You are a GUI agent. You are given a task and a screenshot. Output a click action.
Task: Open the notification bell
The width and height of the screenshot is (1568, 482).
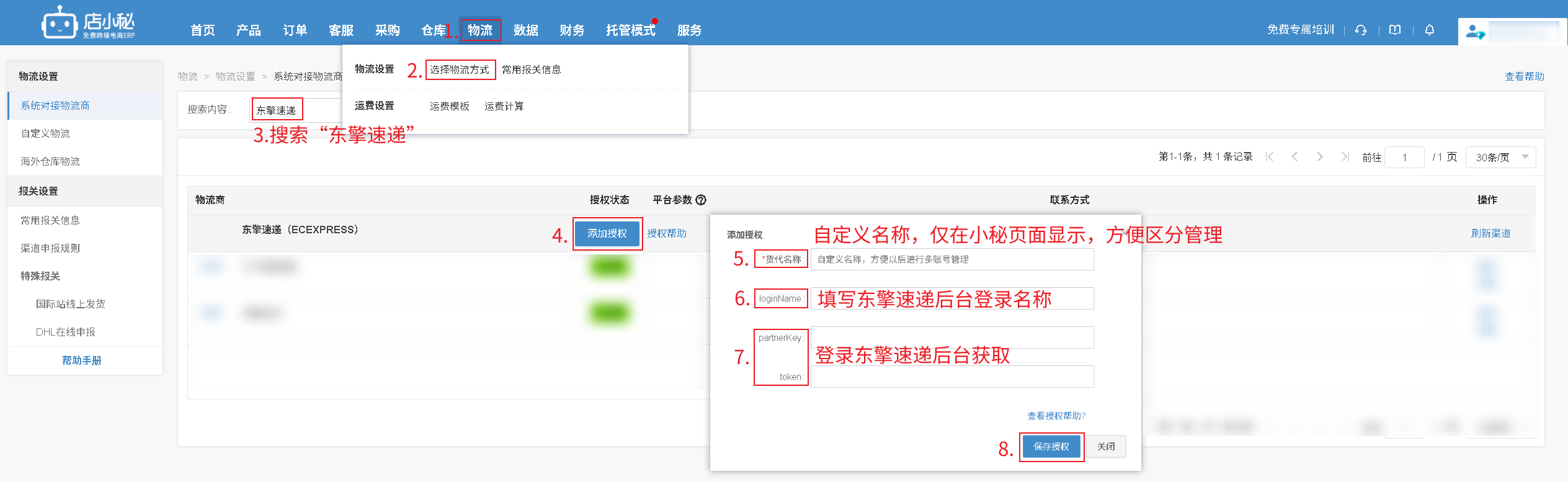(x=1430, y=30)
